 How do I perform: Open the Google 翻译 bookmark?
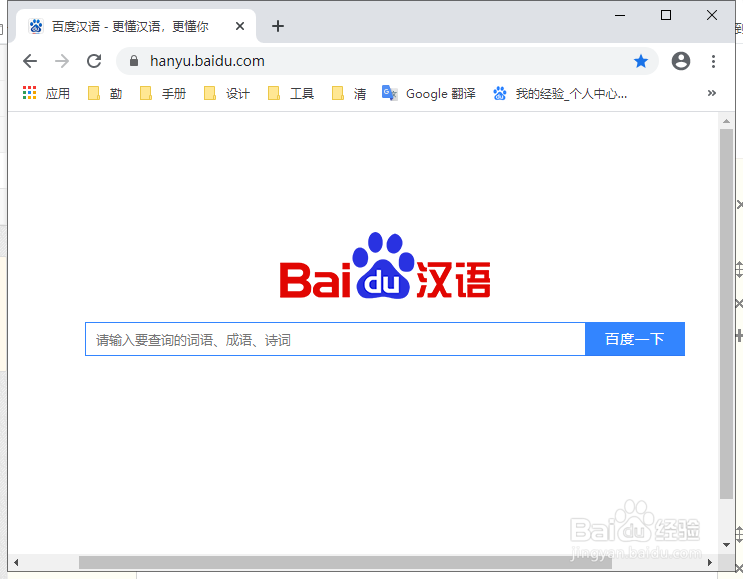pos(429,93)
